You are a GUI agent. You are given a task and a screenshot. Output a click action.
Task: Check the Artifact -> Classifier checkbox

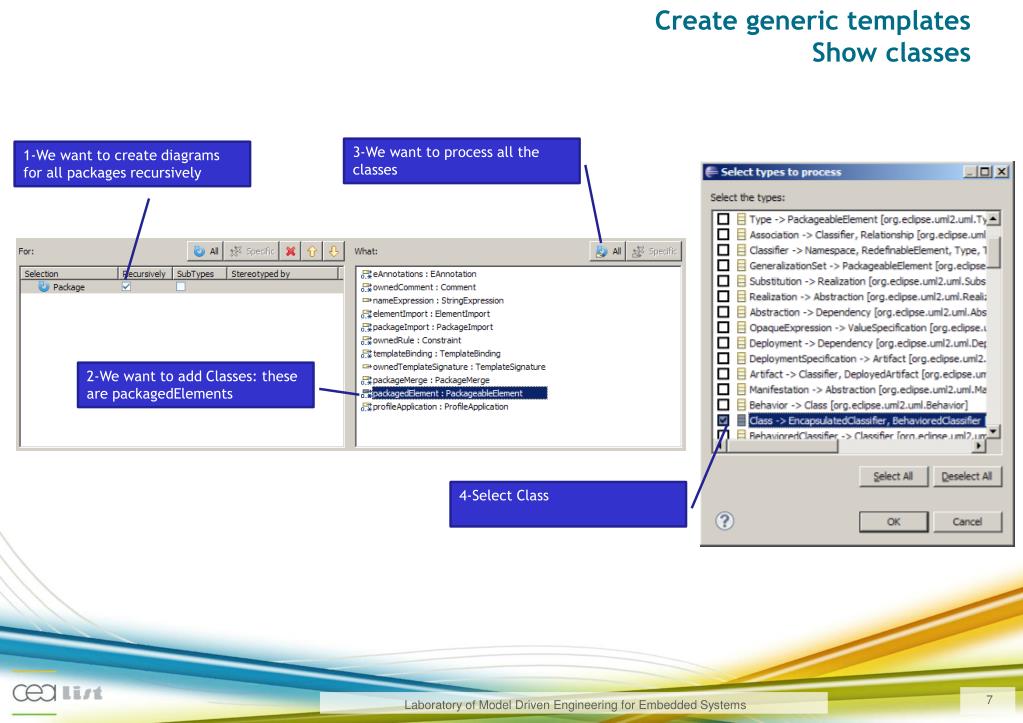pyautogui.click(x=723, y=374)
